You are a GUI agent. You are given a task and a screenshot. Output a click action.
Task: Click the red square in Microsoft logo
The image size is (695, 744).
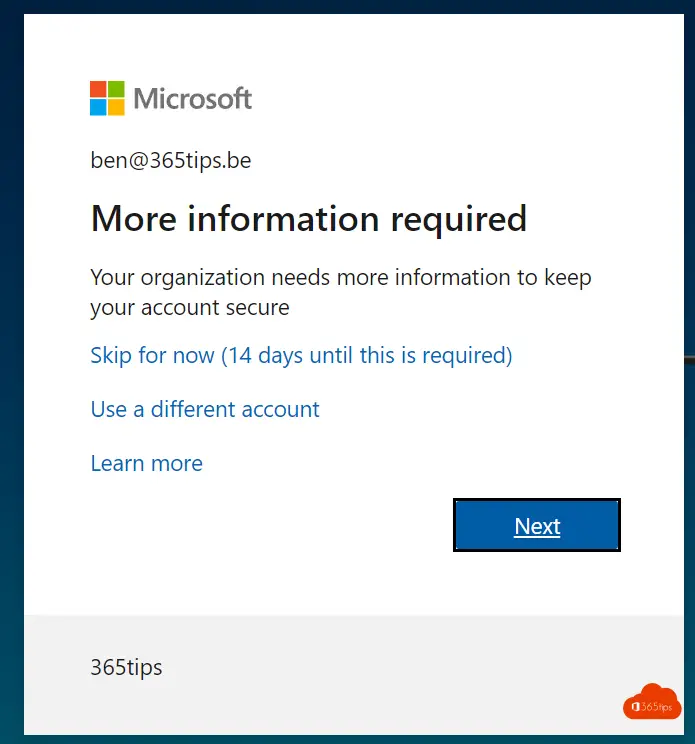point(98,89)
